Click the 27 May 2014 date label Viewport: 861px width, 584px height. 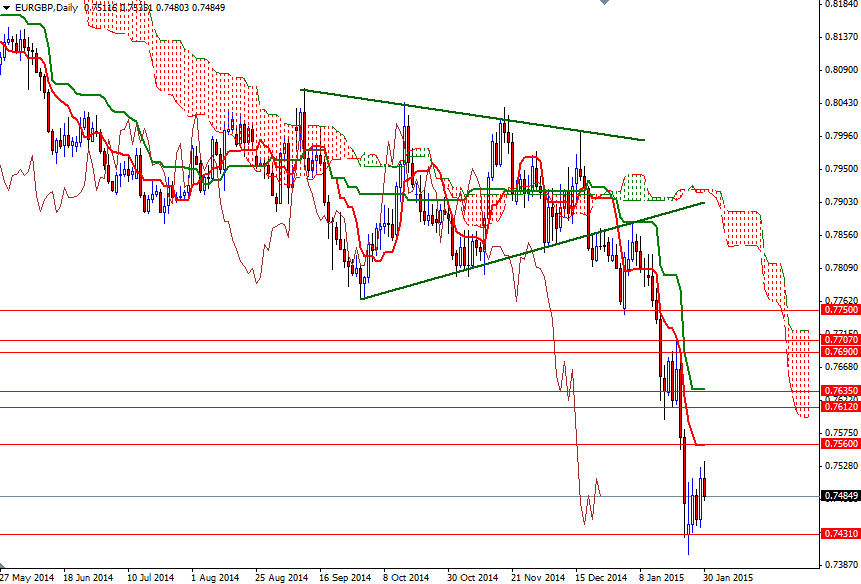[27, 577]
